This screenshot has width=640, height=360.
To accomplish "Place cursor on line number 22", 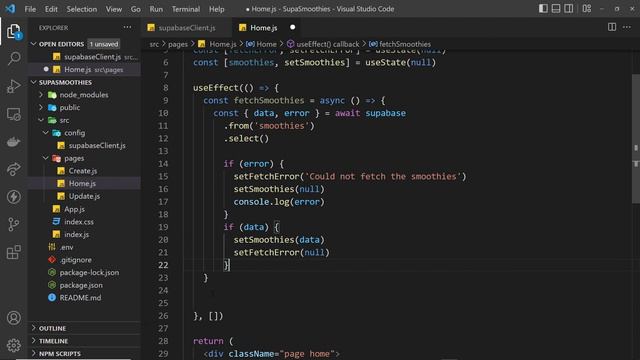I will pos(163,265).
